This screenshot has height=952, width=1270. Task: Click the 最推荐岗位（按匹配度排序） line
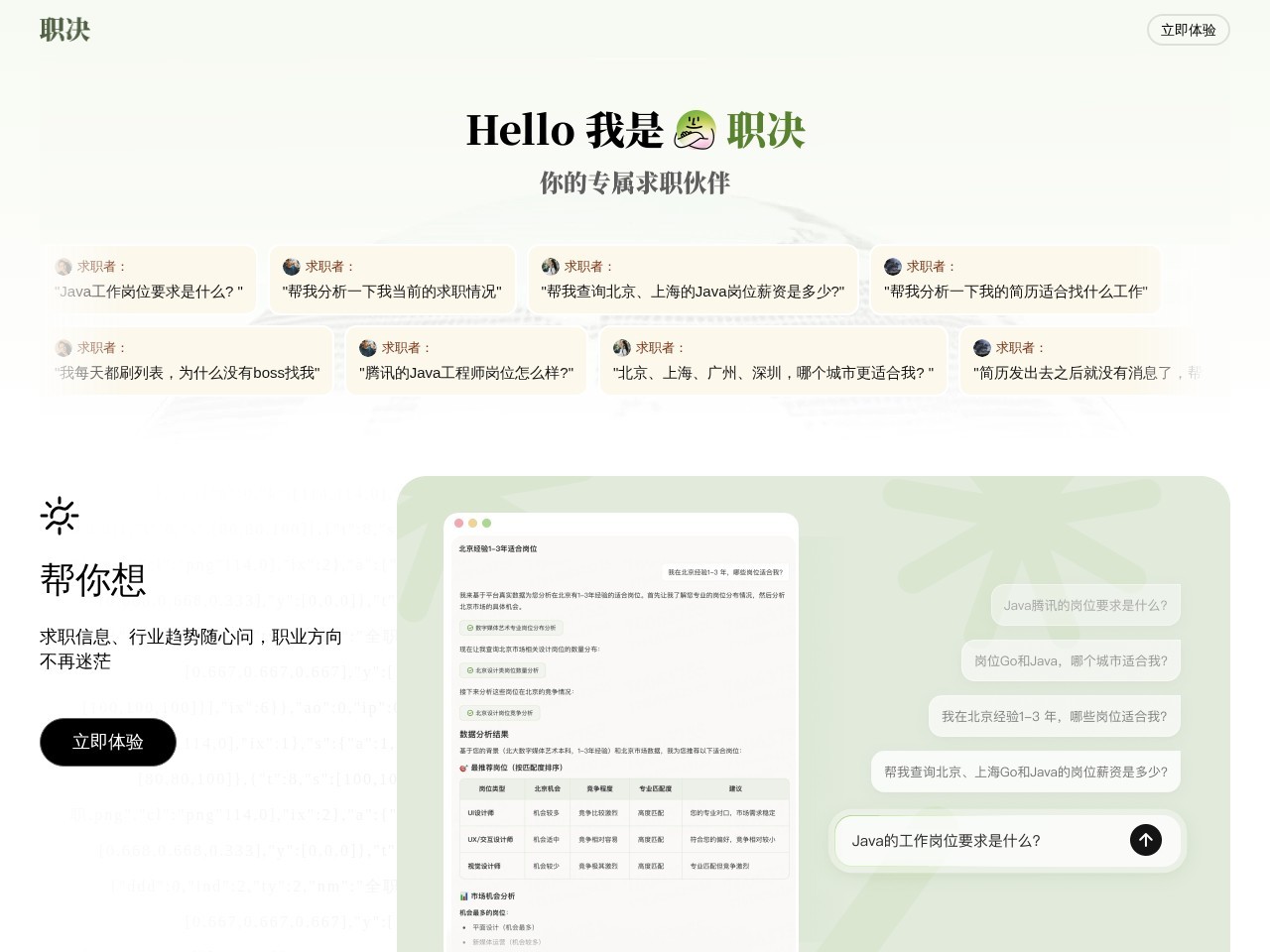click(511, 768)
